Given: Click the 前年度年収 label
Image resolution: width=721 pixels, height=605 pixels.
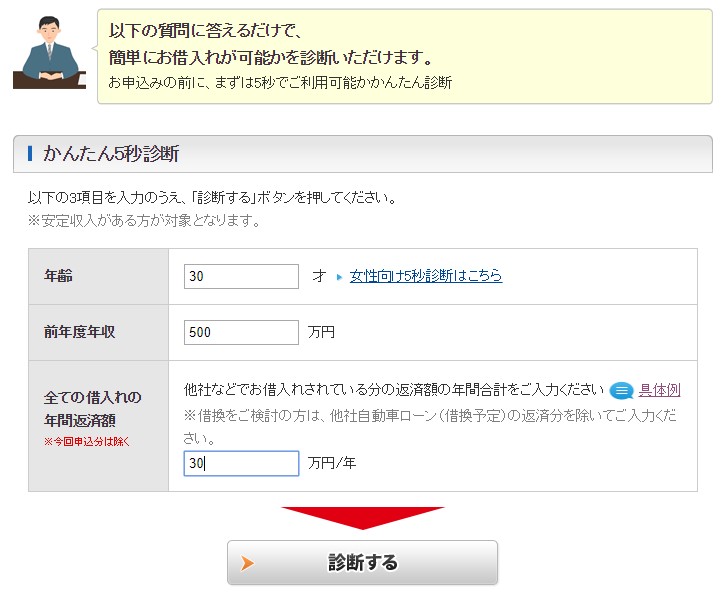Looking at the screenshot, I should [x=80, y=332].
